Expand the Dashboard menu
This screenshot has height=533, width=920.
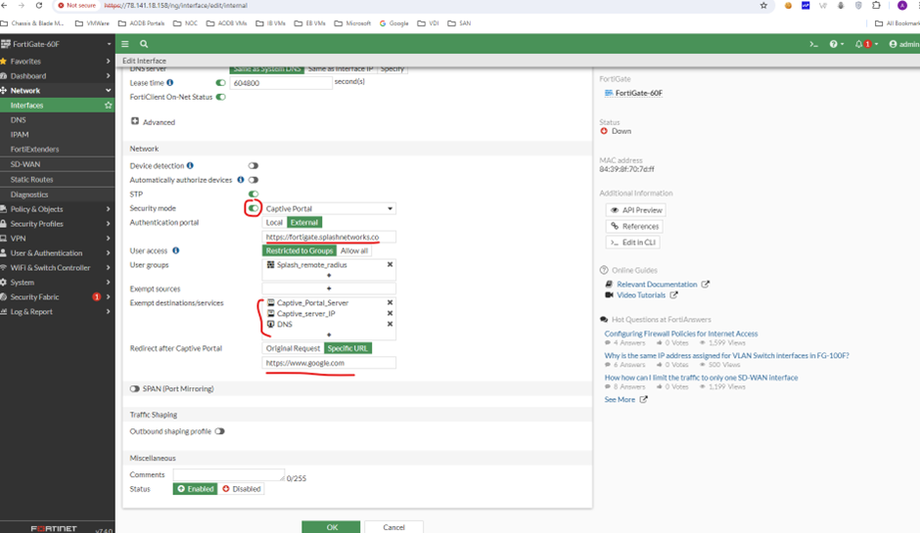pyautogui.click(x=57, y=76)
